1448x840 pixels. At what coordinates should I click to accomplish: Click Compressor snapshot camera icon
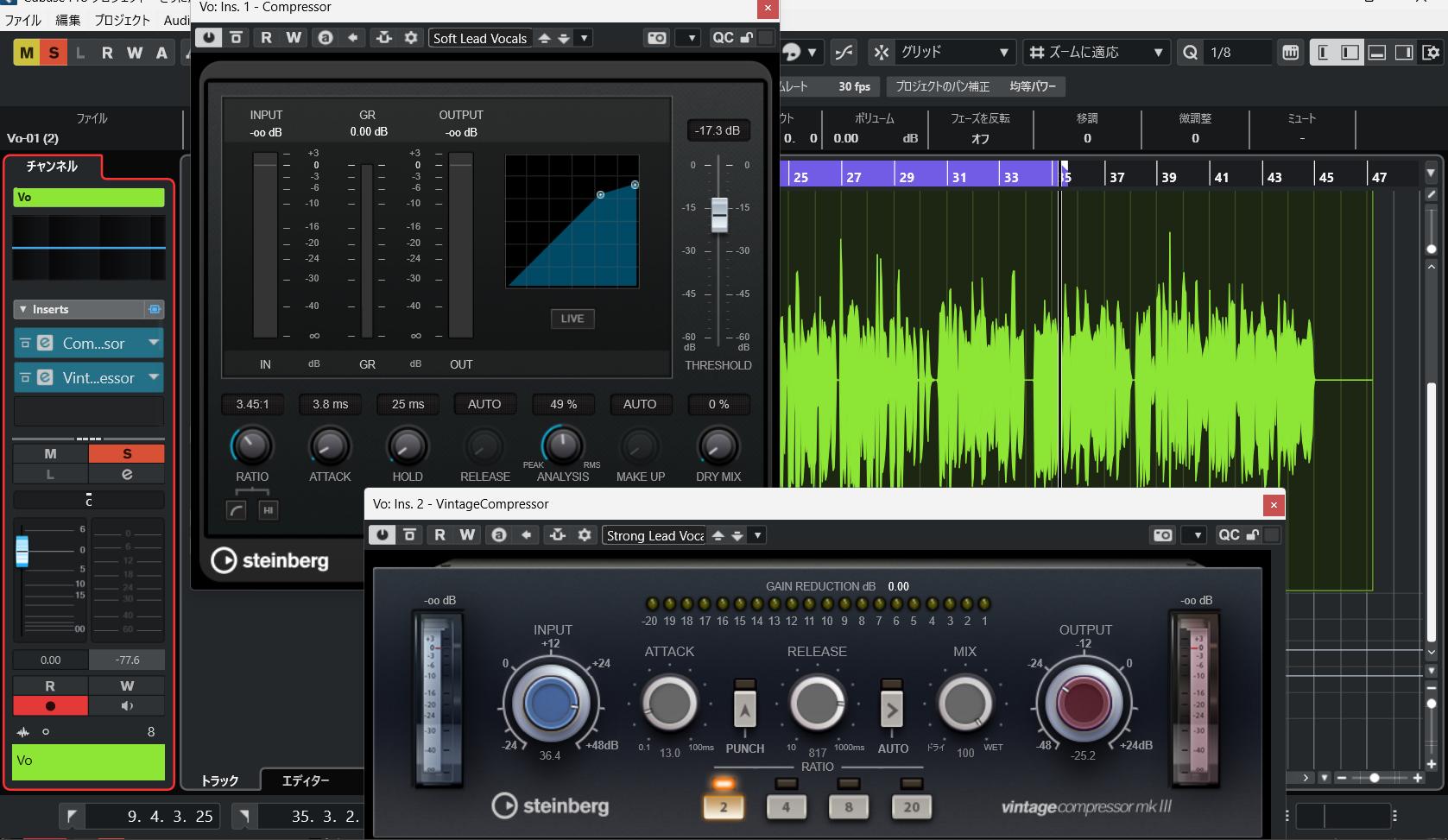[657, 37]
